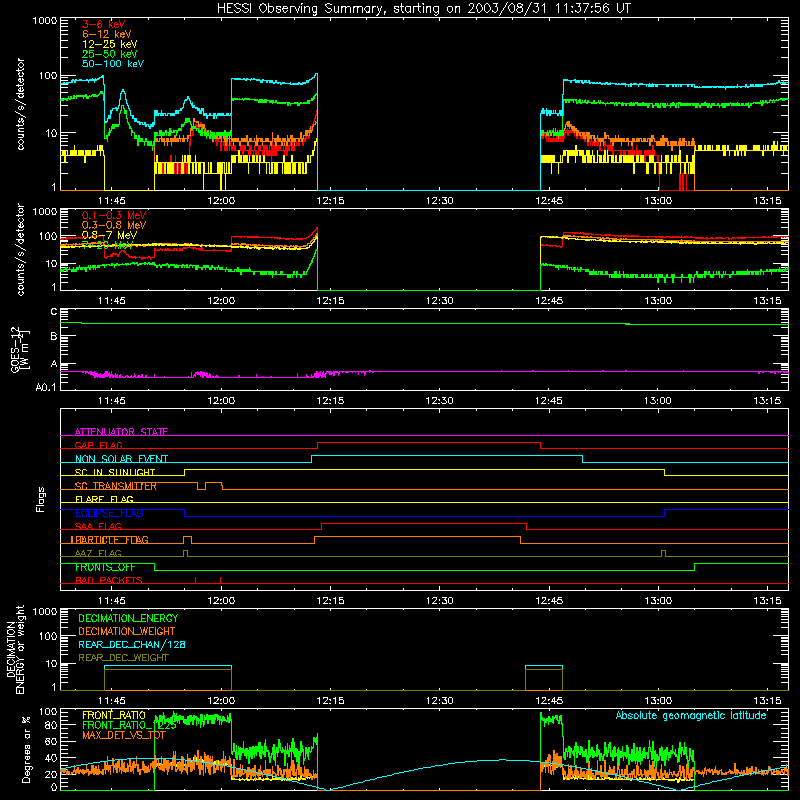Select the 1000 tick label on the decimation axis
The image size is (800, 800).
(45, 611)
